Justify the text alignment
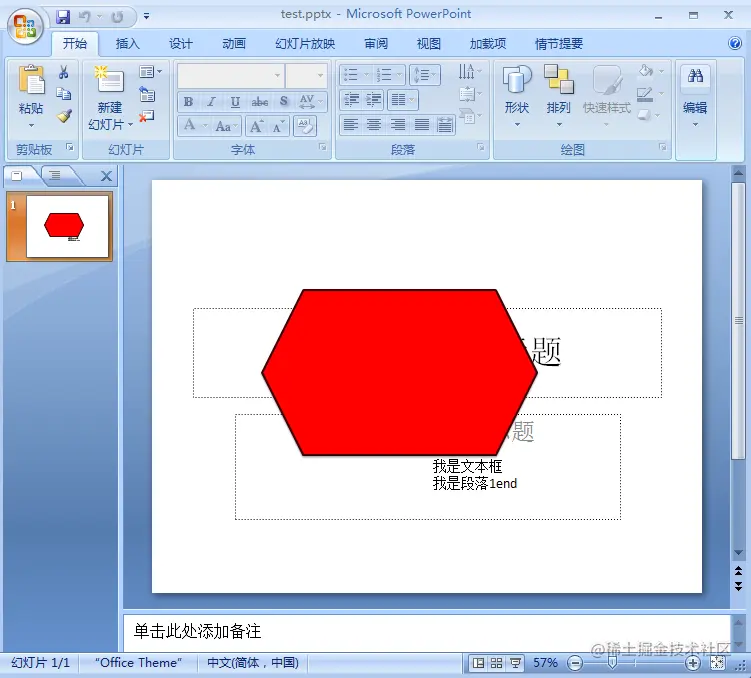The image size is (751, 678). coord(421,125)
